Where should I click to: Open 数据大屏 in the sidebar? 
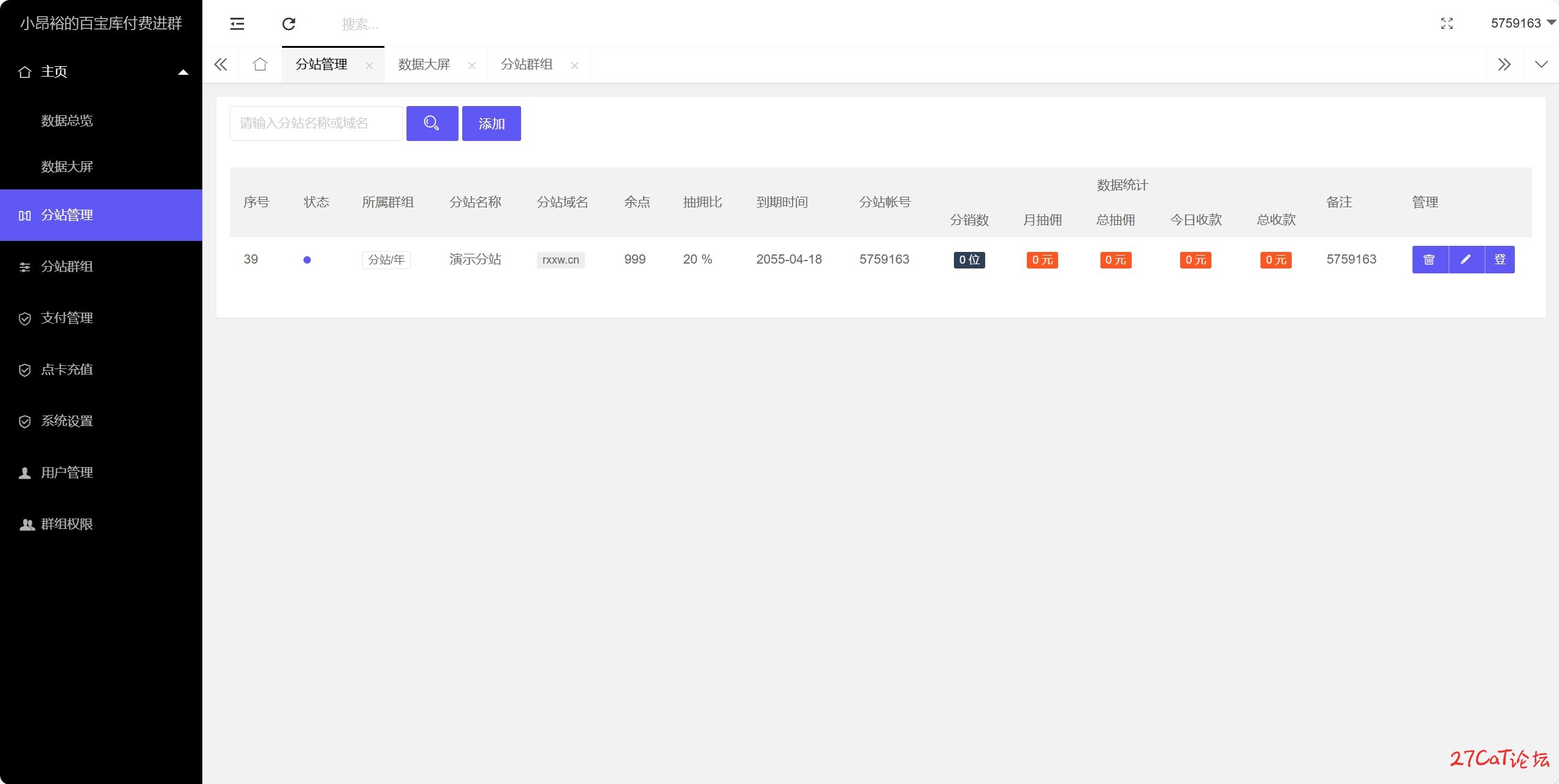(67, 167)
